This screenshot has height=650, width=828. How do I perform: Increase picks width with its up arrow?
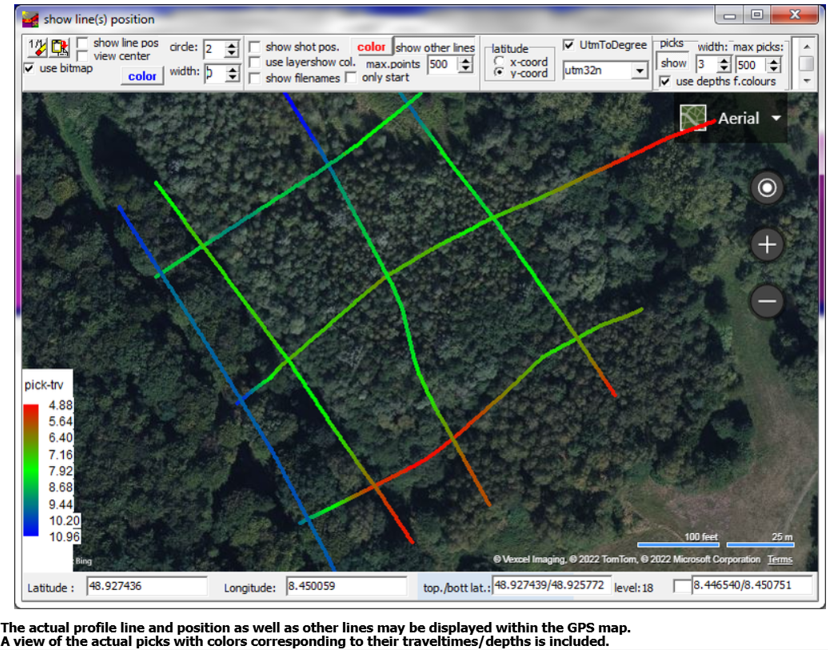(x=724, y=61)
